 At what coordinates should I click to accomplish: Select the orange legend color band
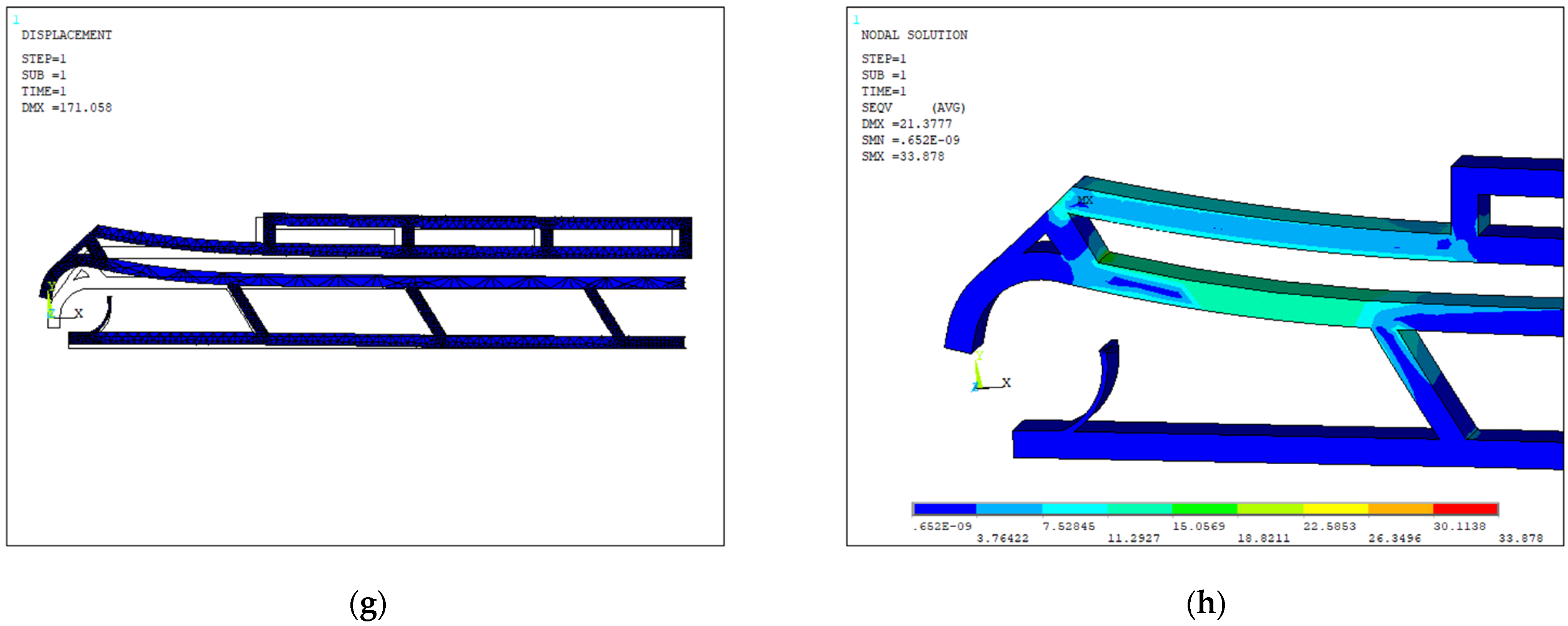tap(1400, 509)
